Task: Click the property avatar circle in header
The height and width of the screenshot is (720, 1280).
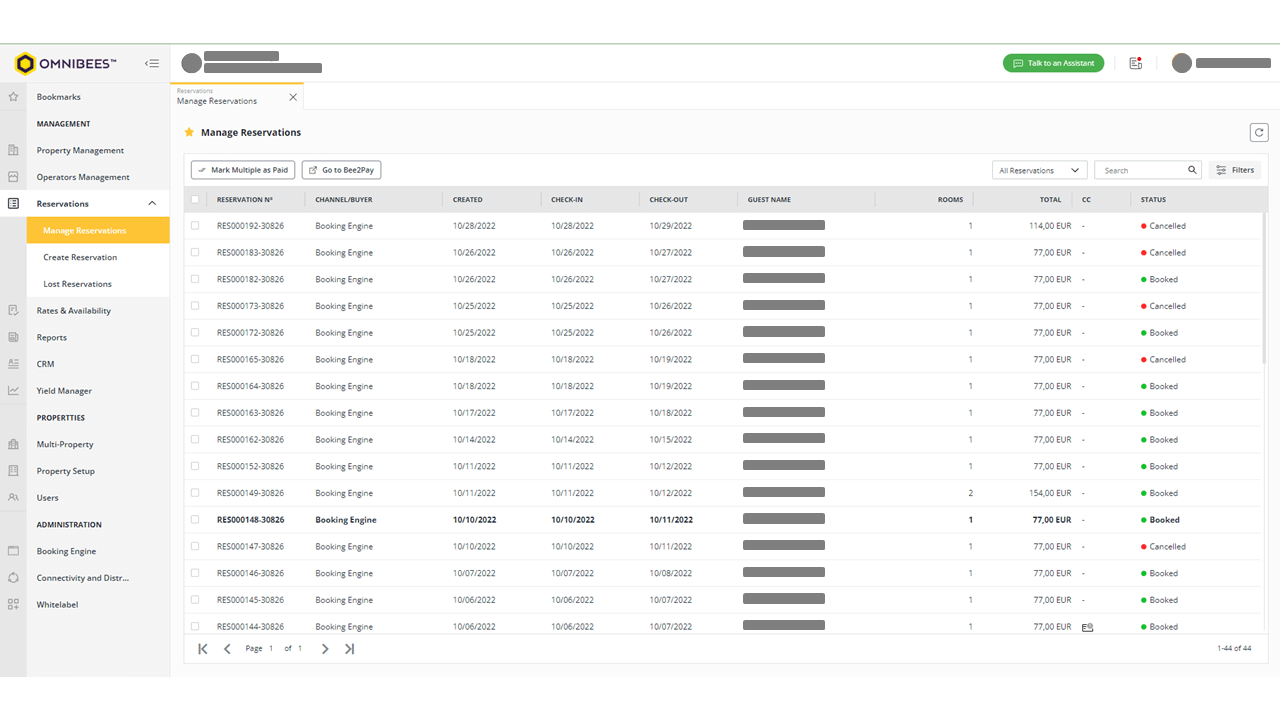Action: click(x=191, y=63)
